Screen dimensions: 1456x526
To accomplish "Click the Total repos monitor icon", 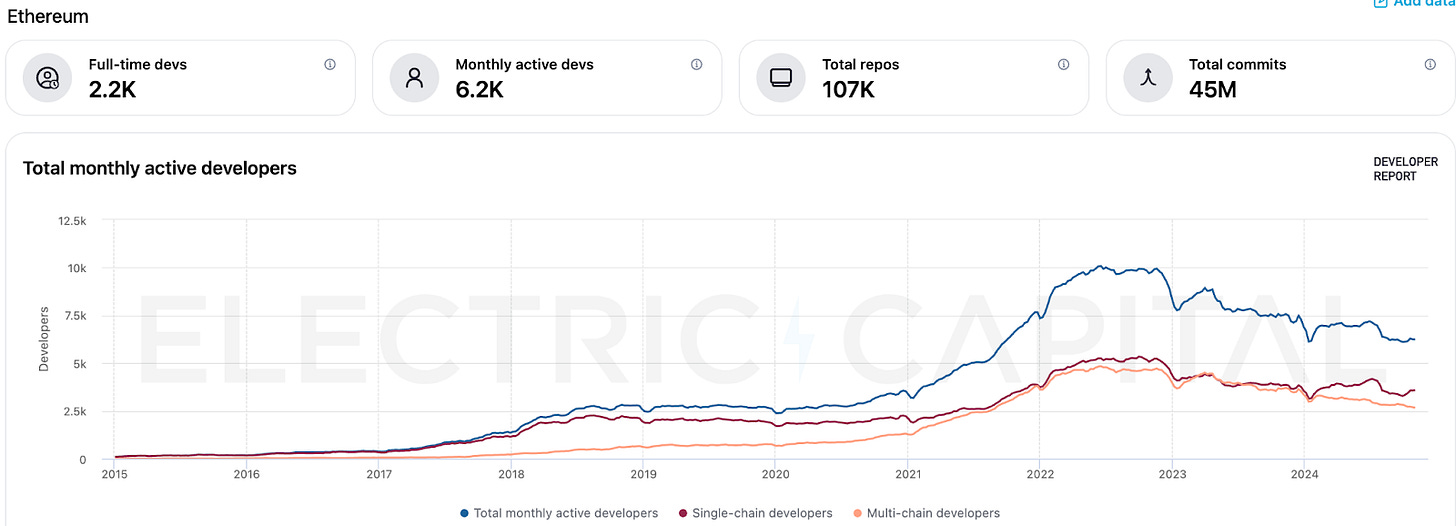I will click(780, 78).
